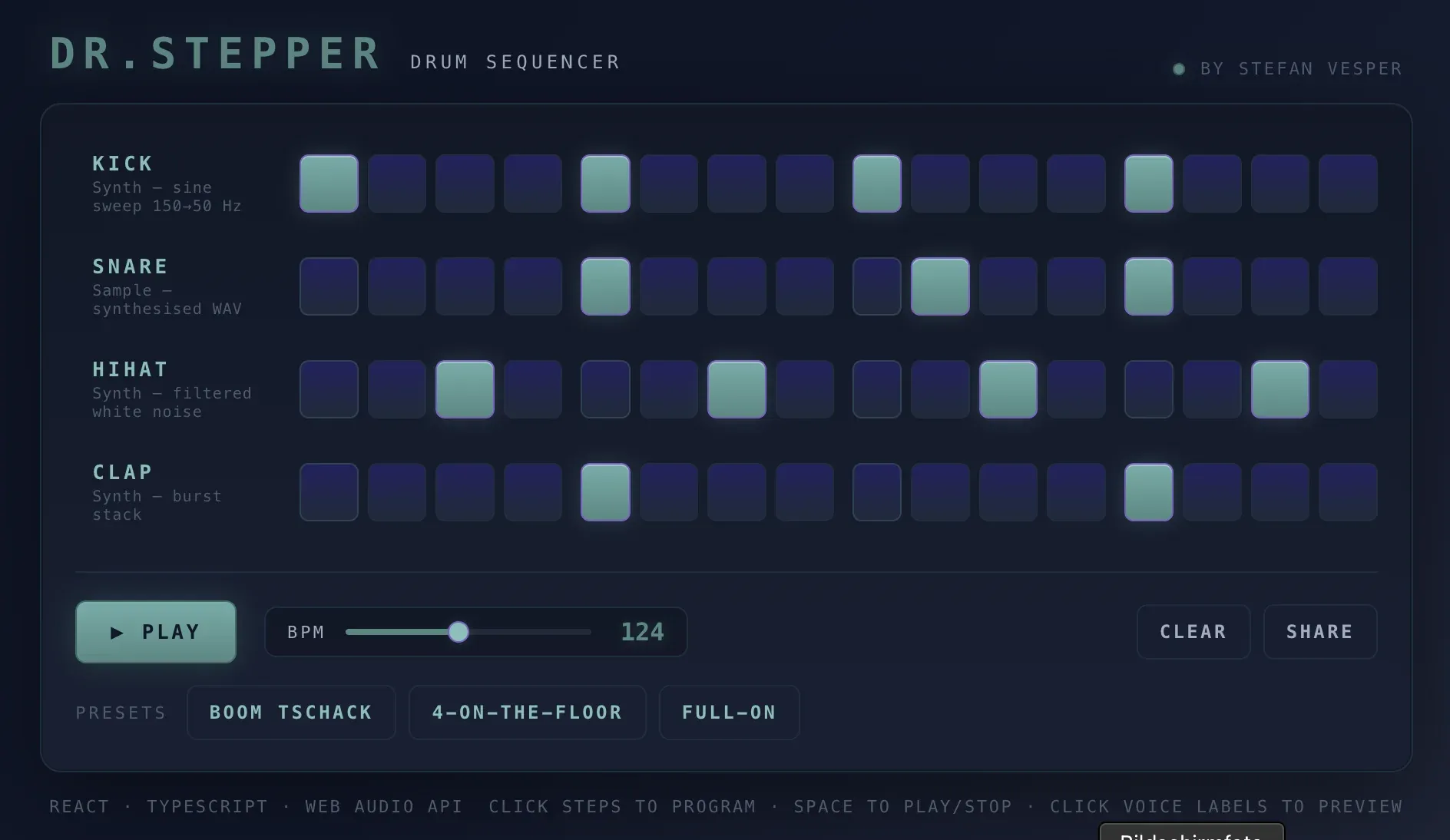Turn off active Snare step 13
The image size is (1450, 840).
coord(1149,286)
